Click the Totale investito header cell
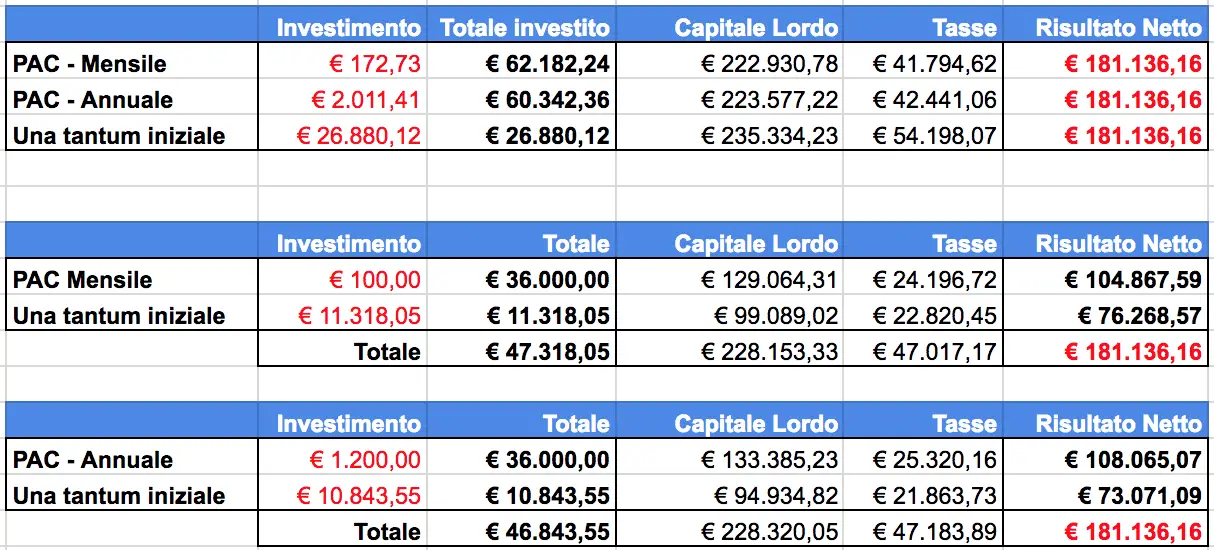Screen dimensions: 1214x550 coord(521,28)
